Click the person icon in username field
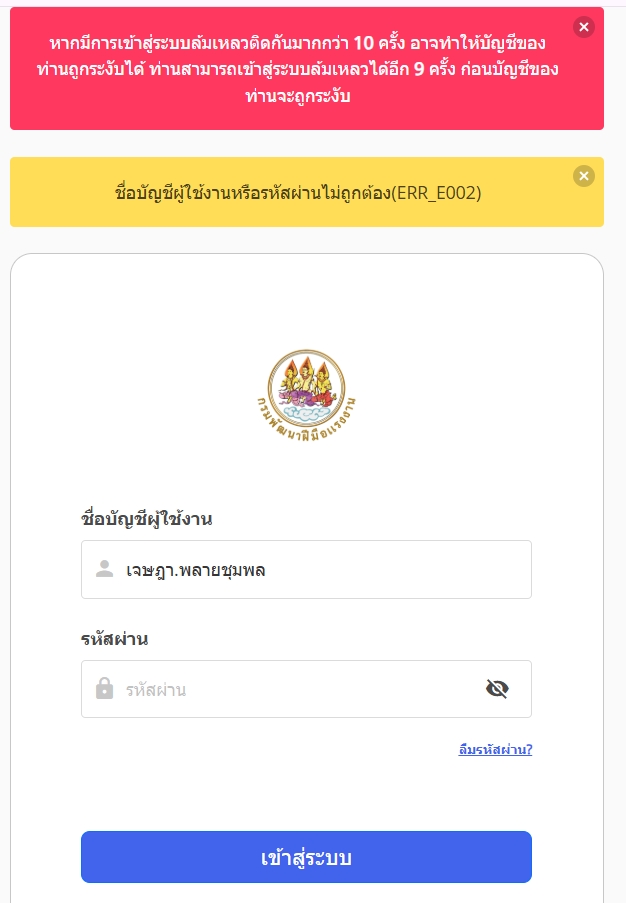This screenshot has height=903, width=626. coord(104,569)
